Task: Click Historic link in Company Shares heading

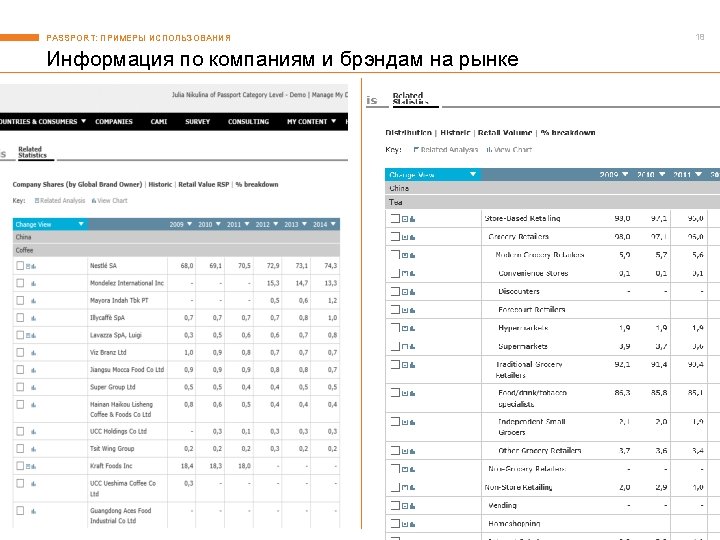Action: click(x=160, y=185)
